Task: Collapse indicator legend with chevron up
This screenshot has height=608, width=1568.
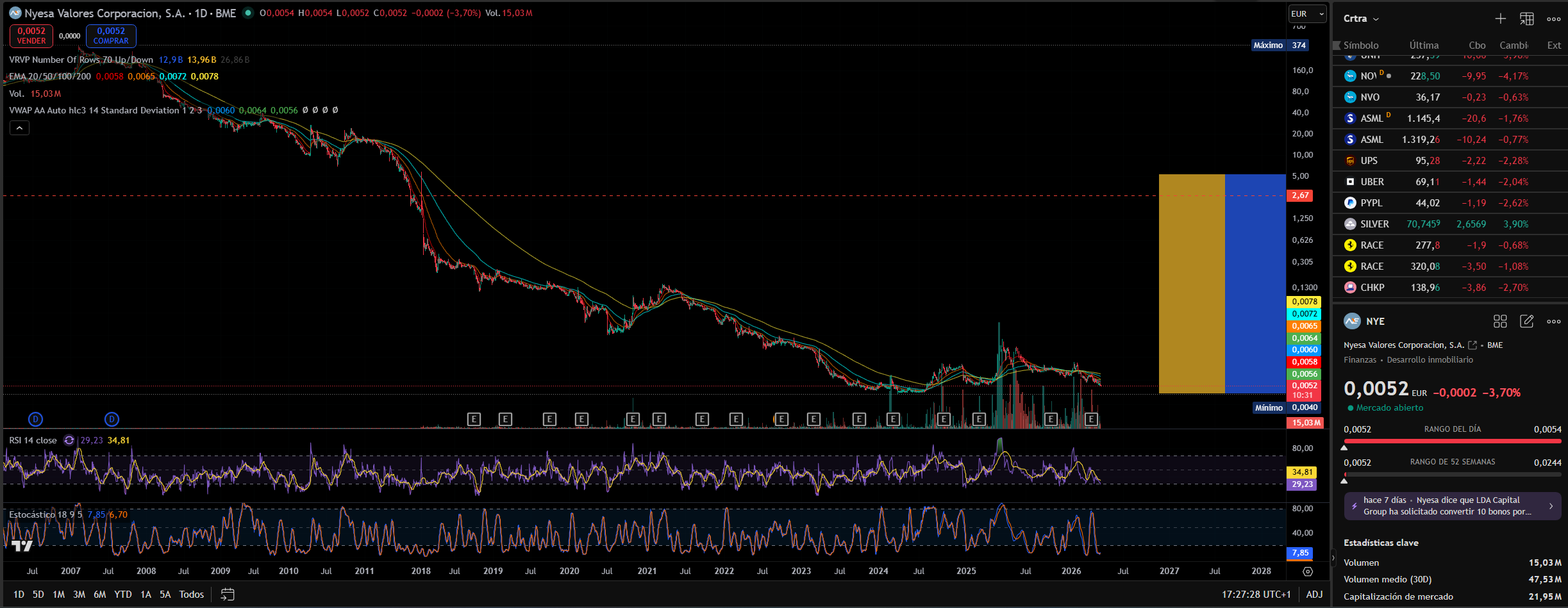Action: [19, 128]
